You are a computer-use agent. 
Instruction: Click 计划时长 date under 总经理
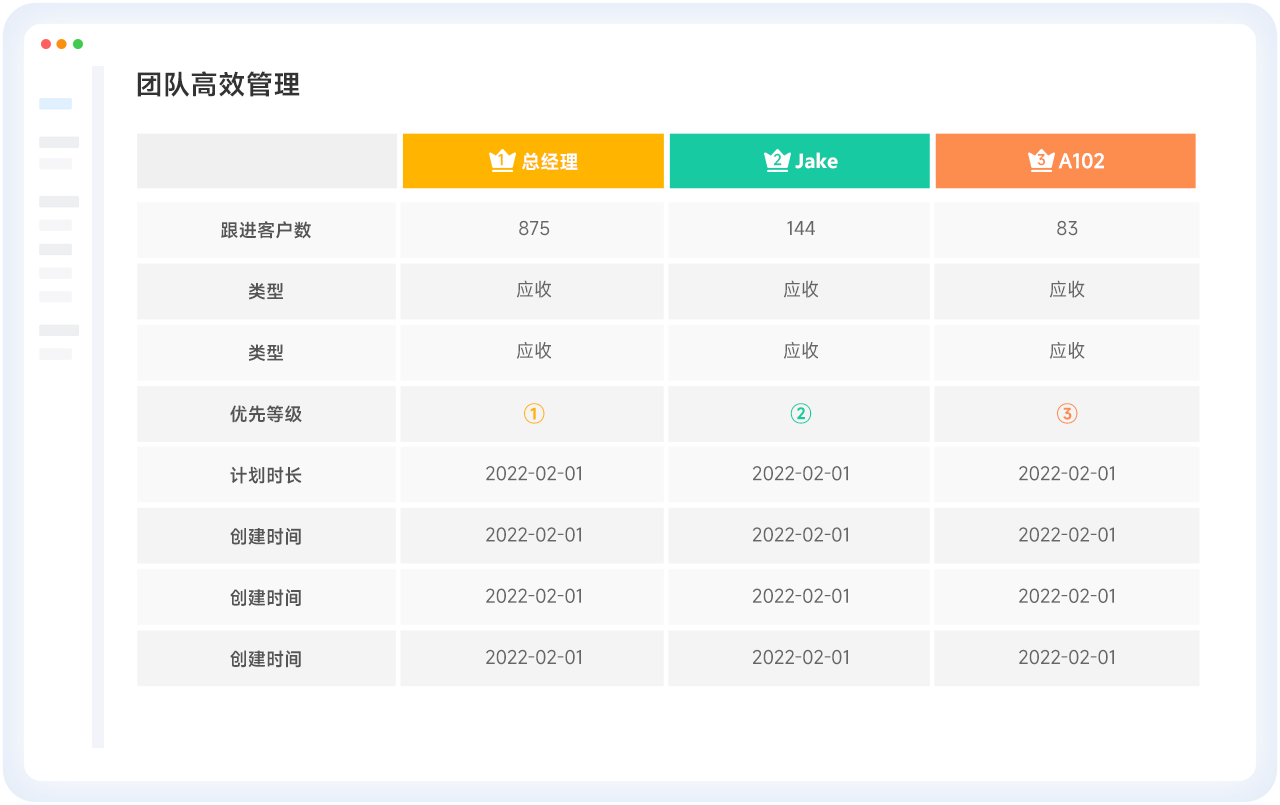534,474
